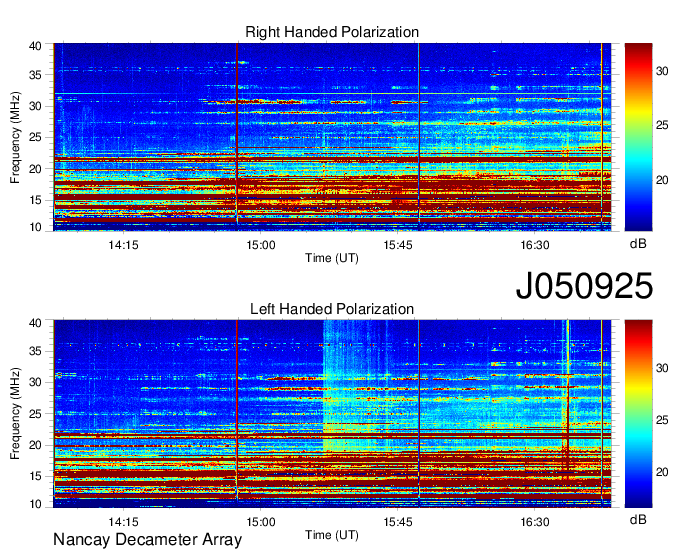Click the "40" frequency tick of the Left Handed plot

click(35, 323)
